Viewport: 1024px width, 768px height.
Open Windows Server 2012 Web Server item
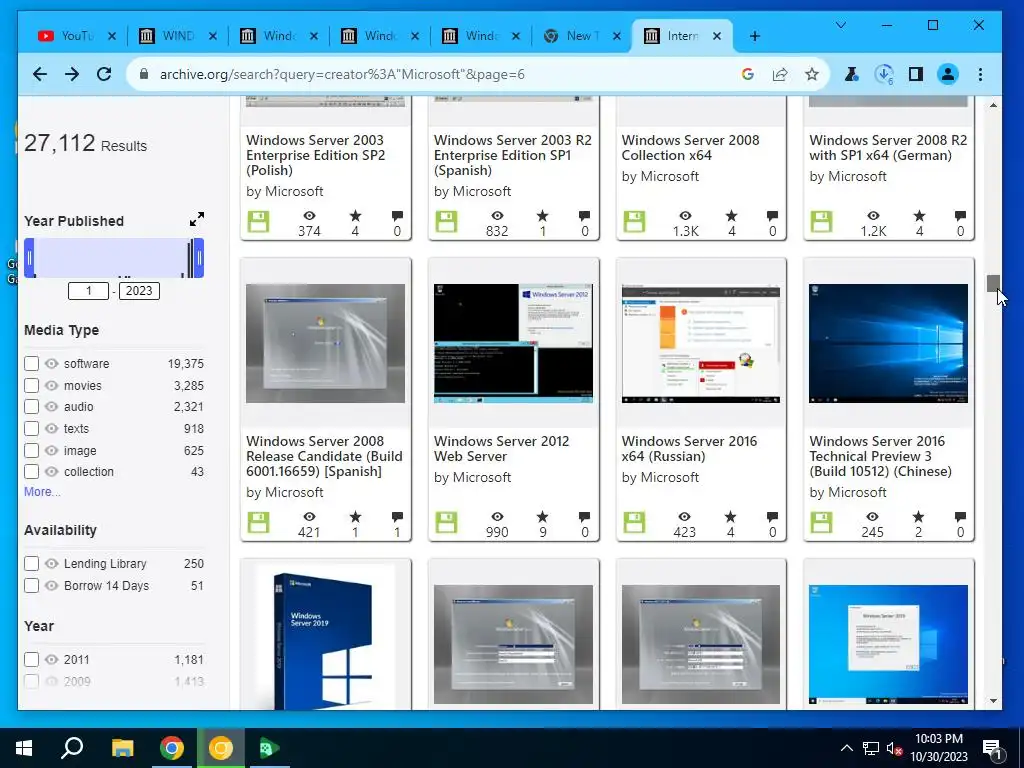pyautogui.click(x=501, y=449)
